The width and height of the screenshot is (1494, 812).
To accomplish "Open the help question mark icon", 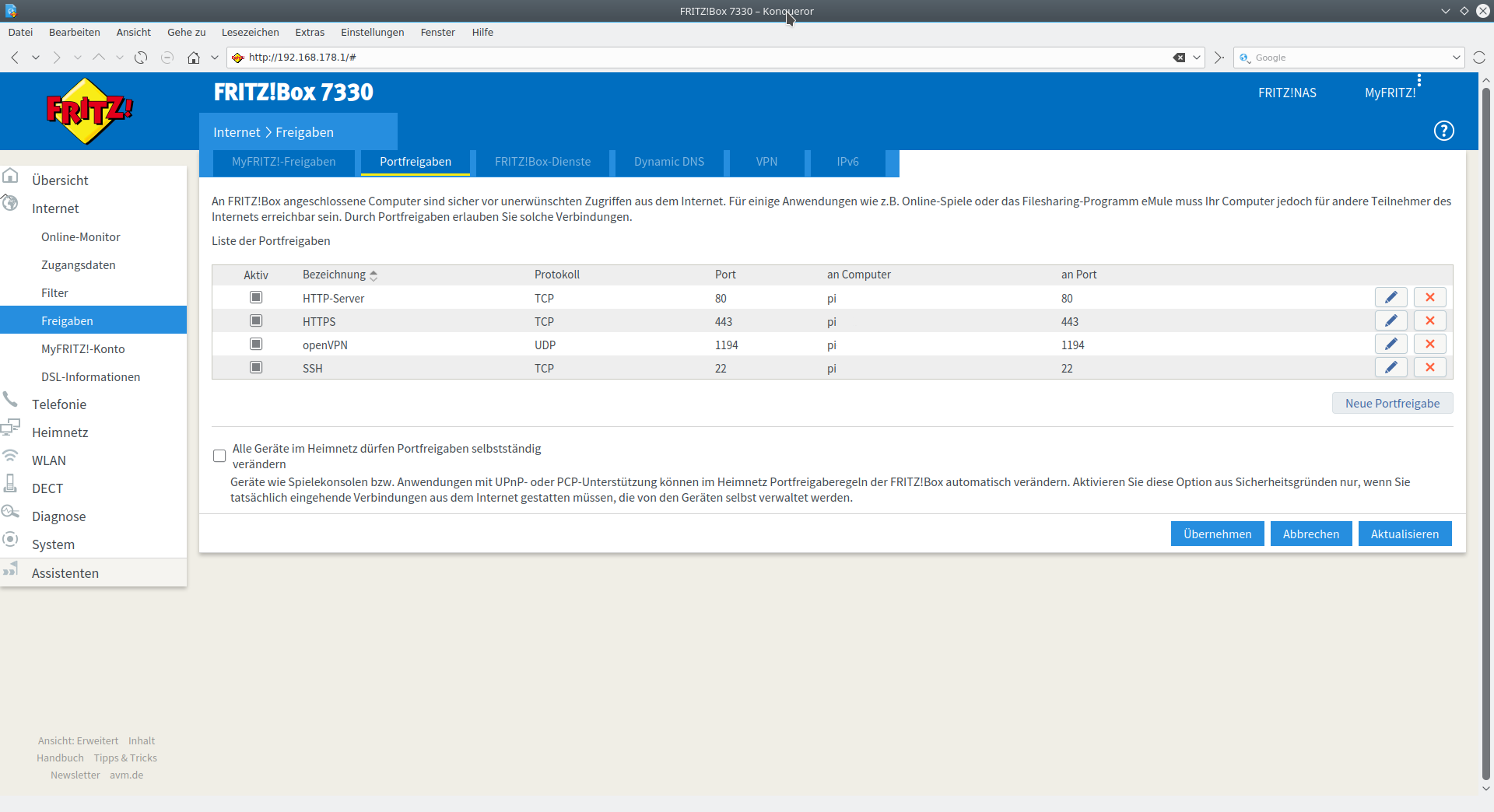I will coord(1443,131).
